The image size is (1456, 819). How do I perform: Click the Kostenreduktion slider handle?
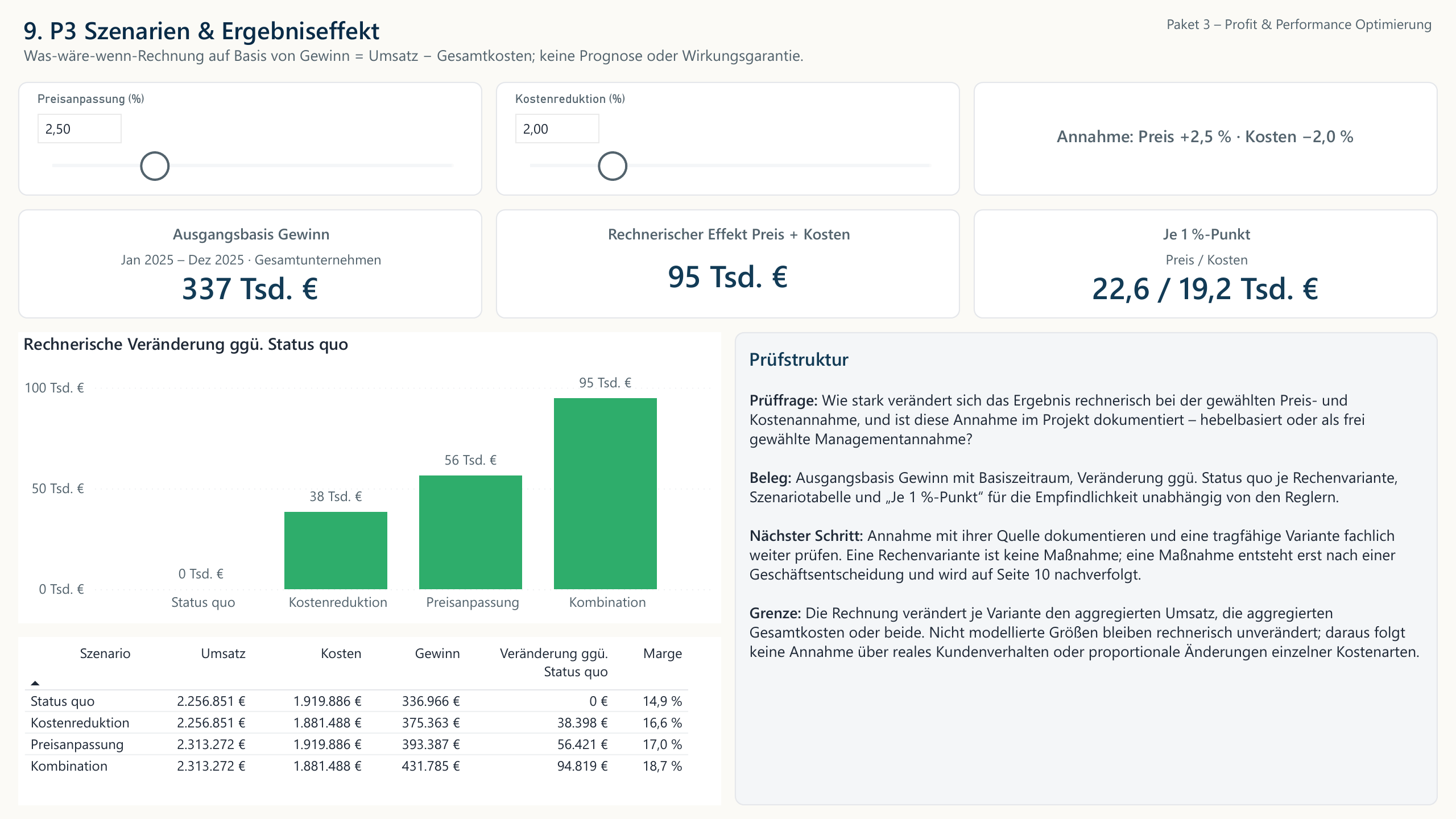pos(613,166)
